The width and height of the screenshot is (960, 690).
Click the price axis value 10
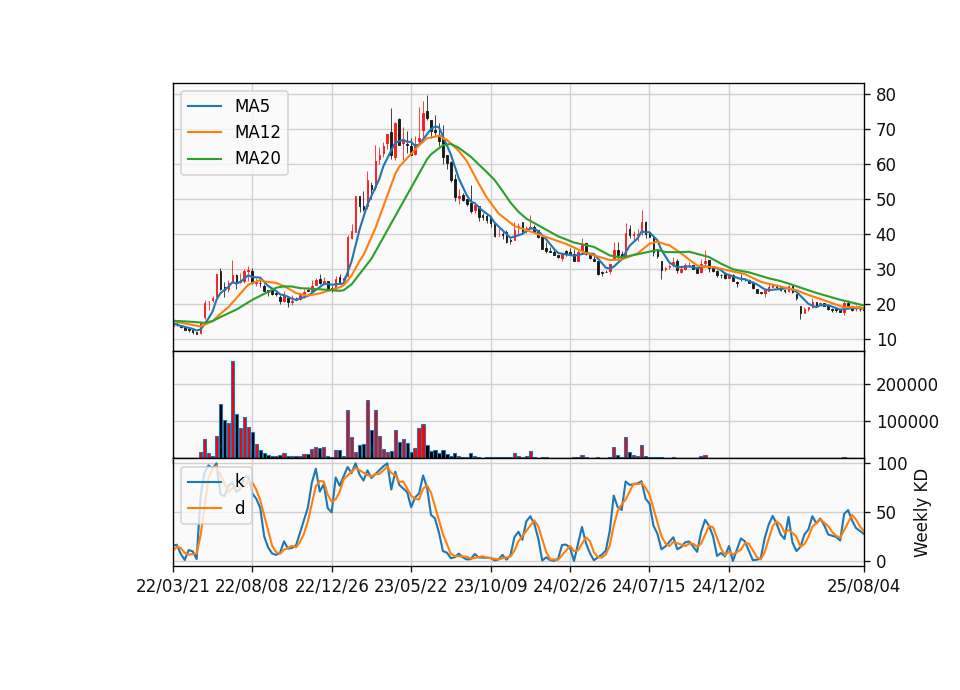tap(886, 340)
